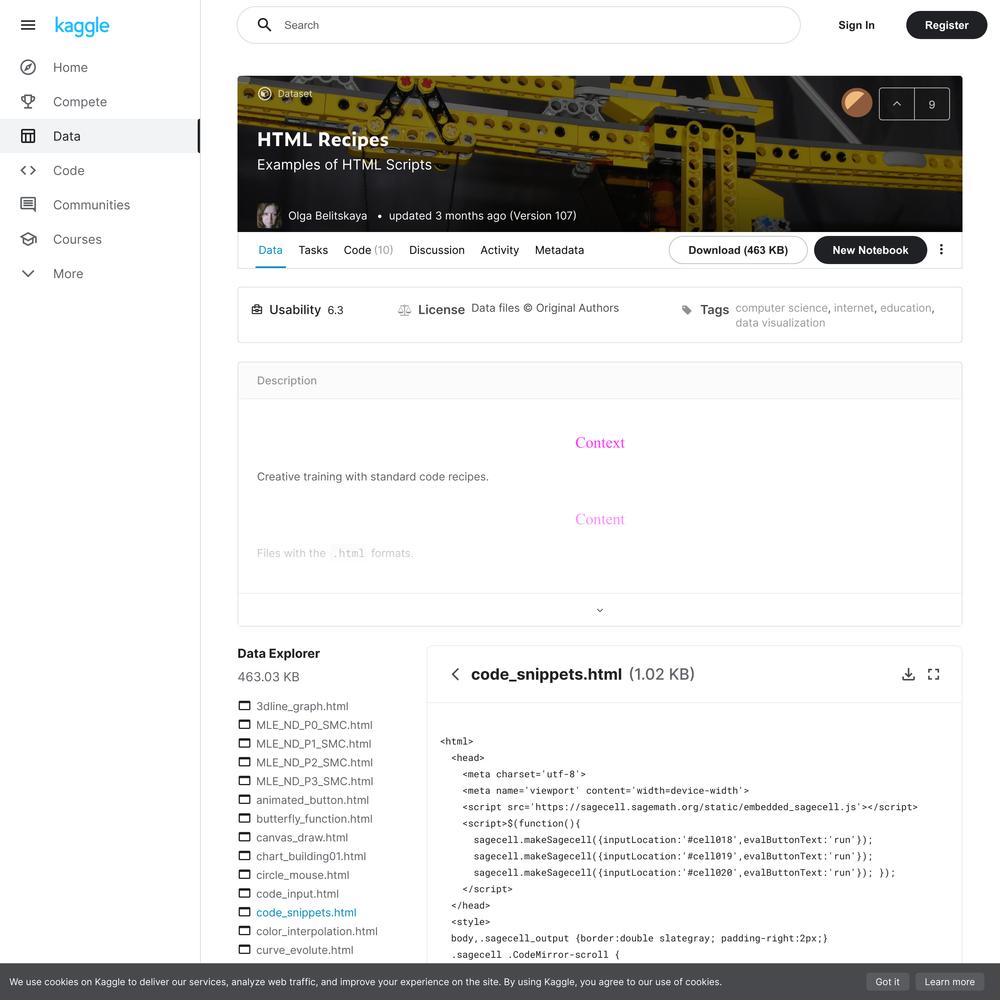
Task: Open fullscreen view of the file preview
Action: tap(933, 674)
